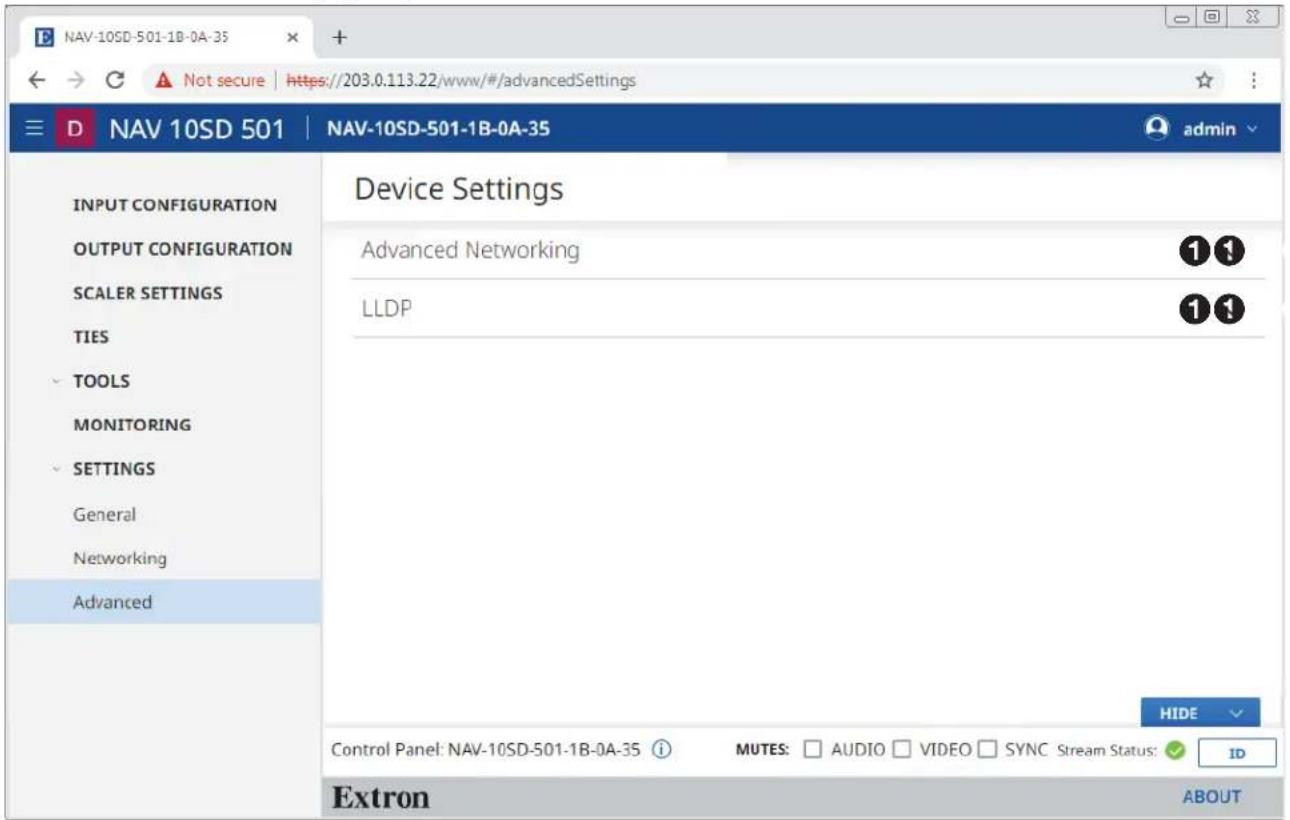Viewport: 1290px width, 820px height.
Task: Bookmark this page with the star icon
Action: pos(1205,80)
